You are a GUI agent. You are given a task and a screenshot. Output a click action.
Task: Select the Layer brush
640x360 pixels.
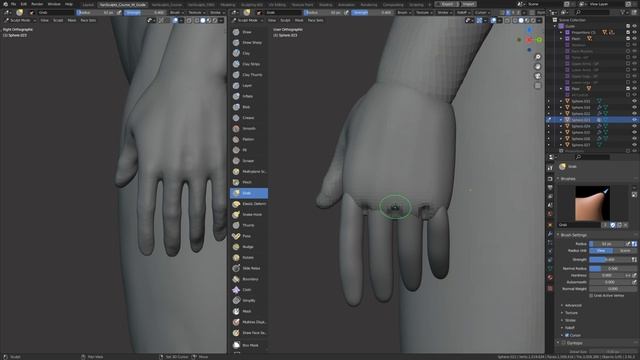coord(249,86)
